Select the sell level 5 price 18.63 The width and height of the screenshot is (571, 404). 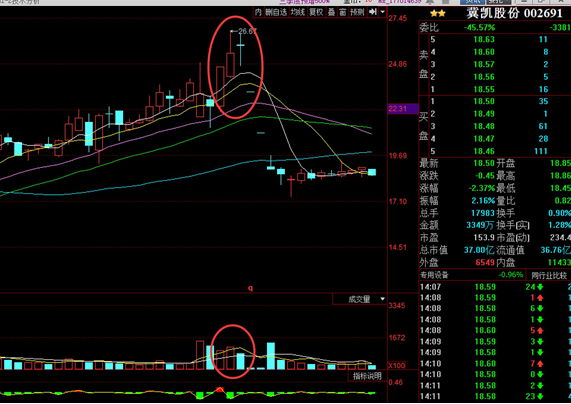pos(484,39)
